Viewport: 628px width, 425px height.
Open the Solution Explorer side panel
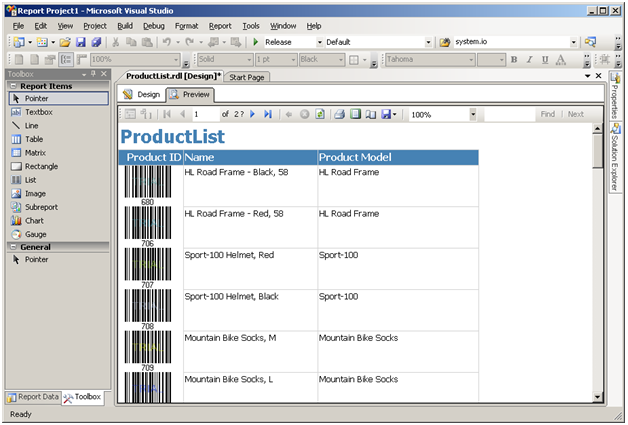pos(615,157)
